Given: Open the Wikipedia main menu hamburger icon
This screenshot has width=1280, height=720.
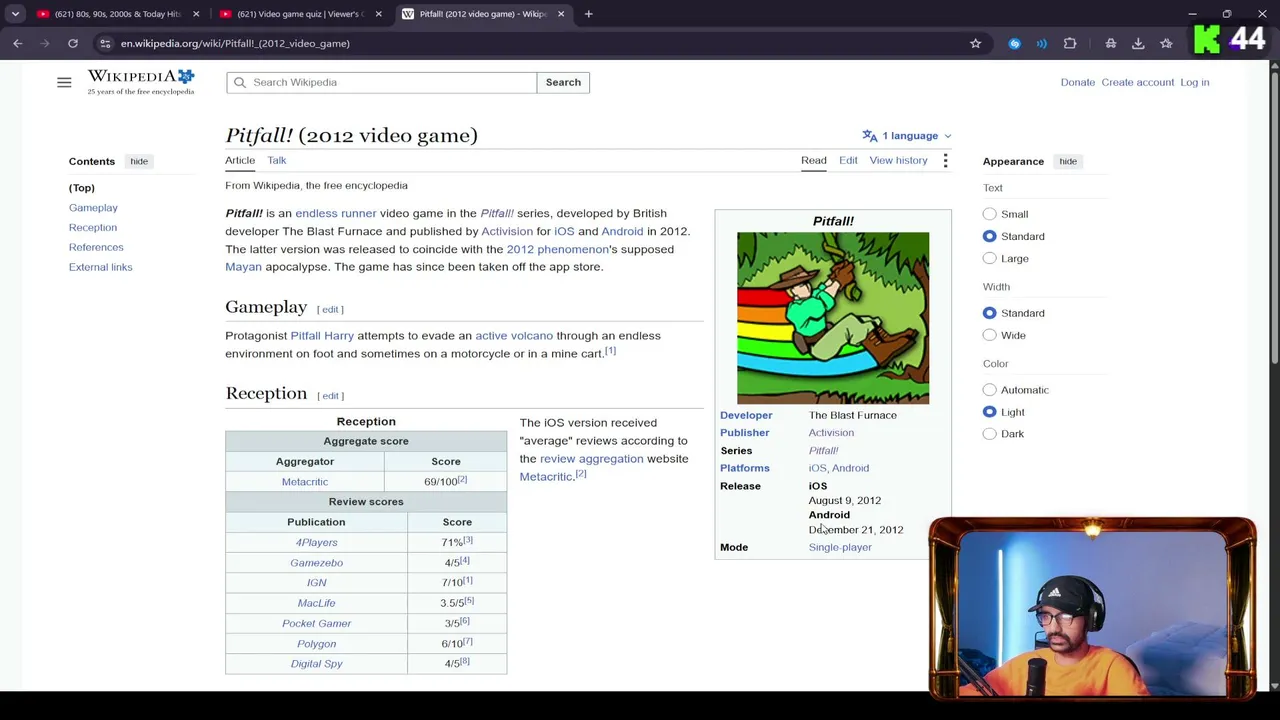Looking at the screenshot, I should tap(64, 82).
